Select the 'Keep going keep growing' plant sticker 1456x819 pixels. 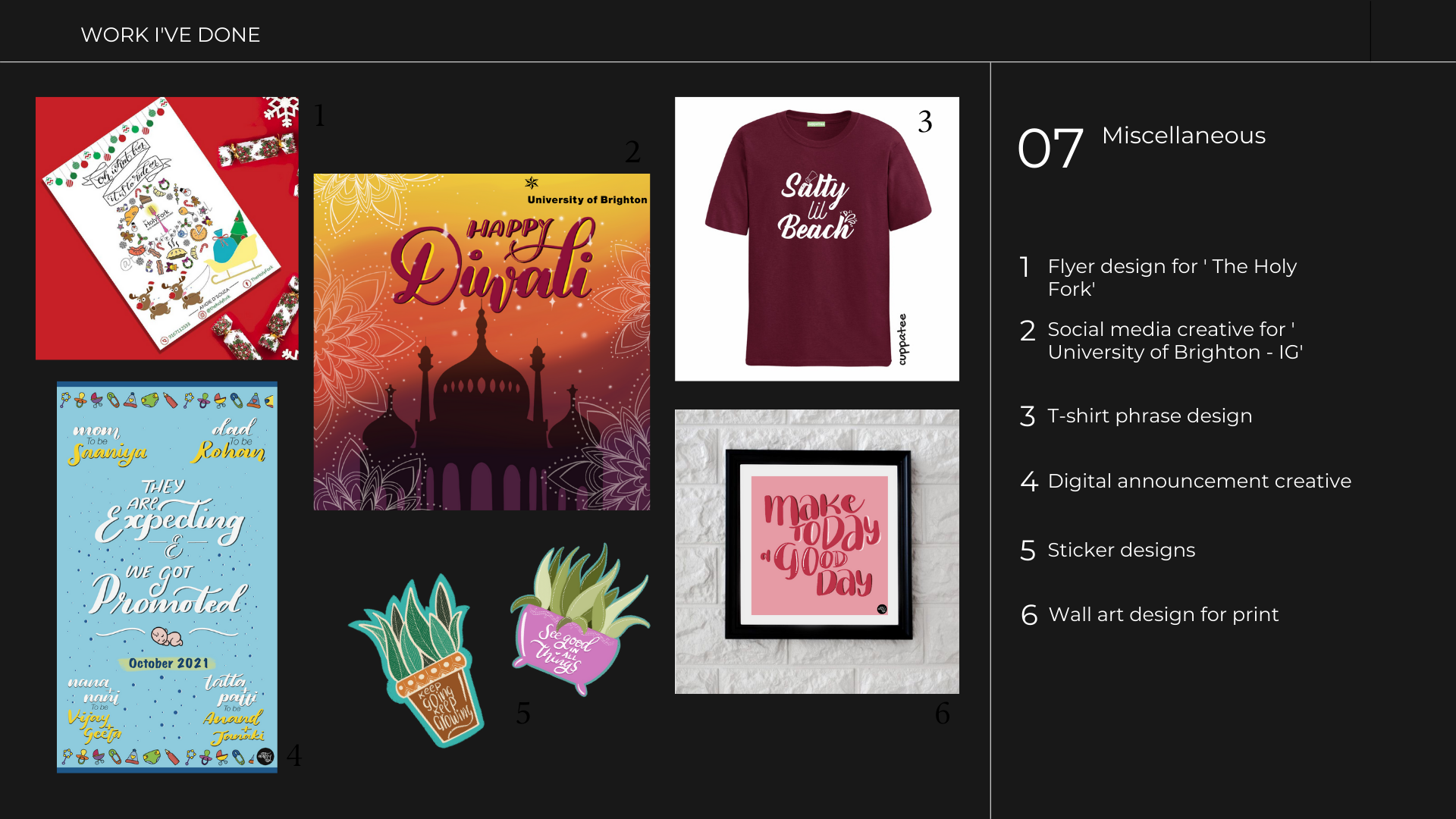(x=416, y=661)
